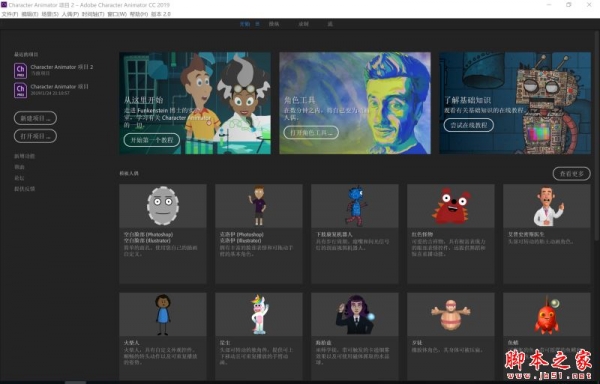Click the 打开项目 button
Image resolution: width=600 pixels, height=384 pixels.
click(x=36, y=136)
